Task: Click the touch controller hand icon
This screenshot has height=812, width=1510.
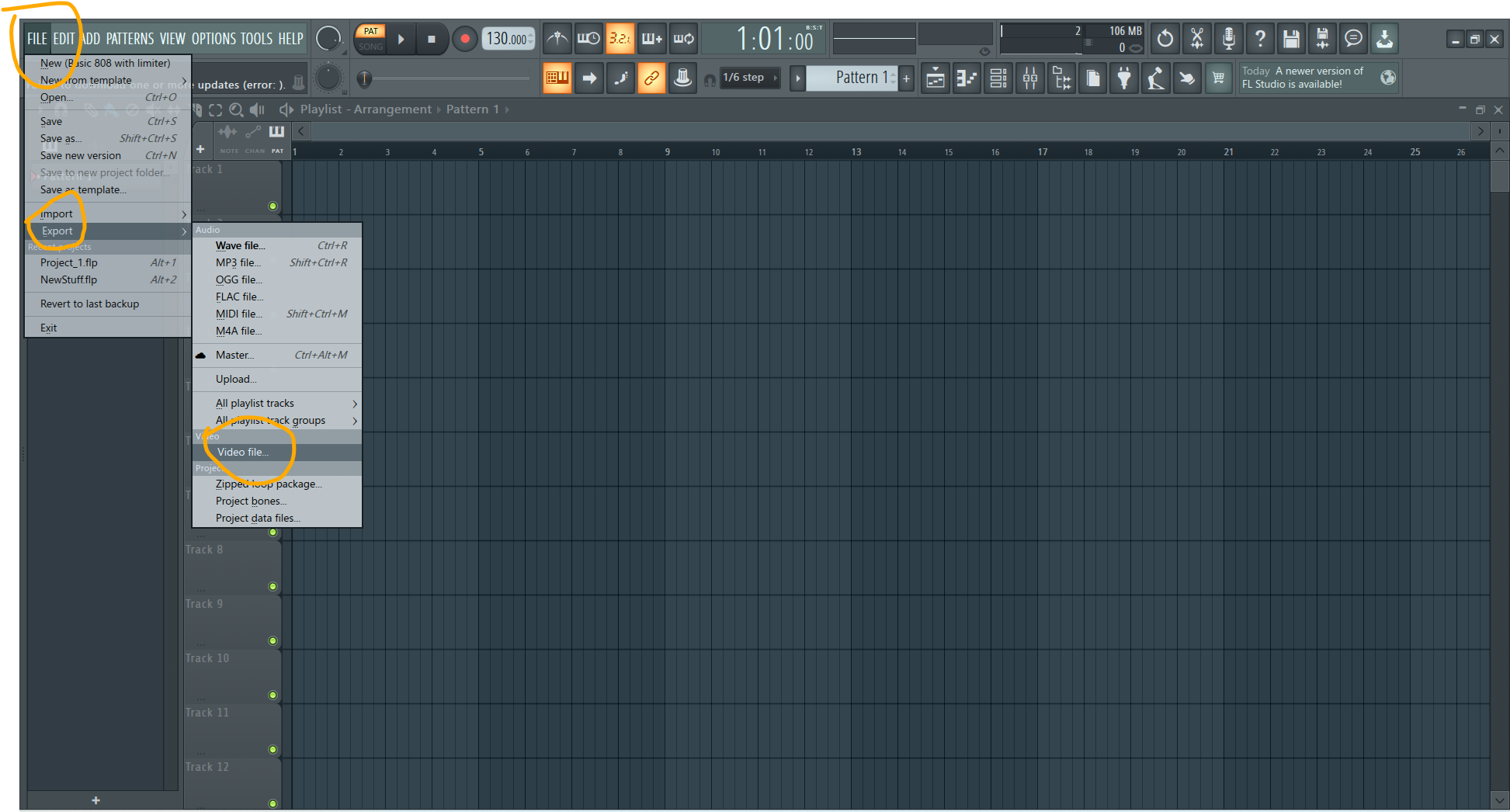Action: pyautogui.click(x=1187, y=78)
